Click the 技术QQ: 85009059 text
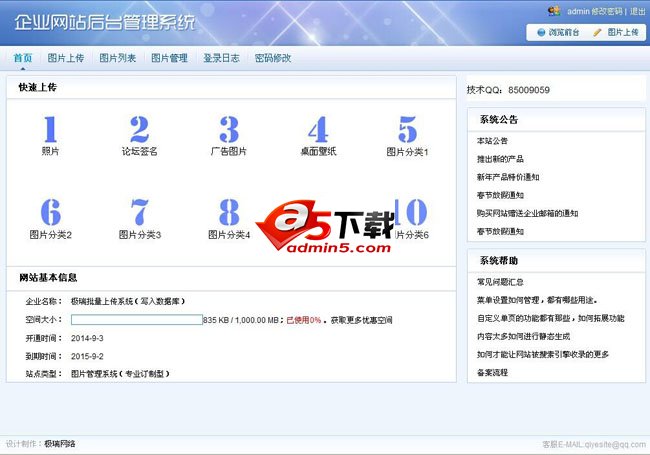This screenshot has width=650, height=455. click(508, 90)
